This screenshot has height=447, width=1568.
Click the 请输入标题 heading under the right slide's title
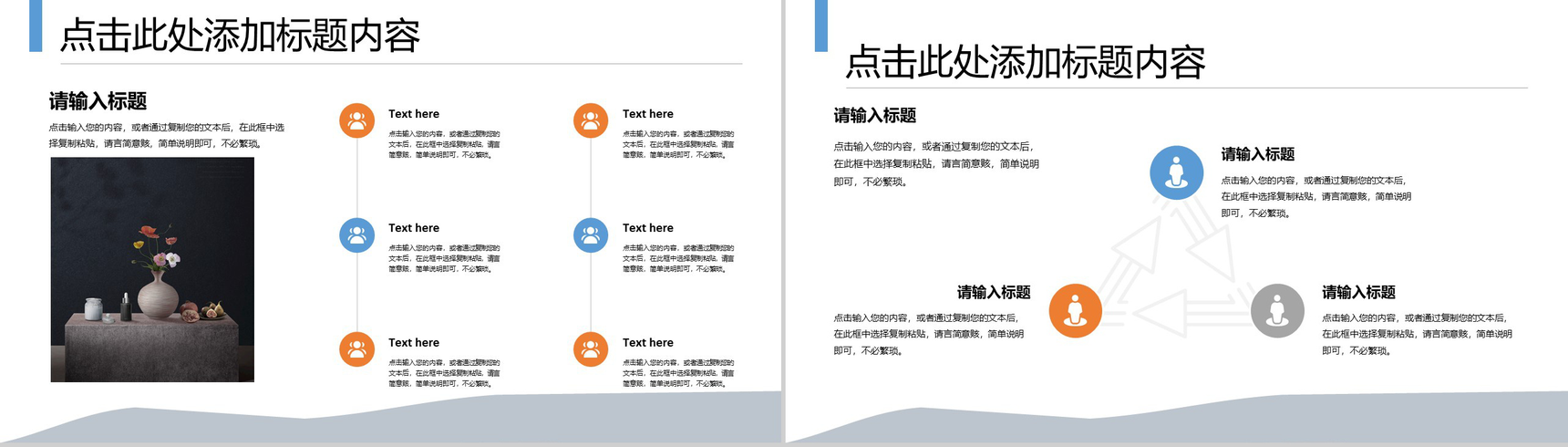(x=875, y=115)
